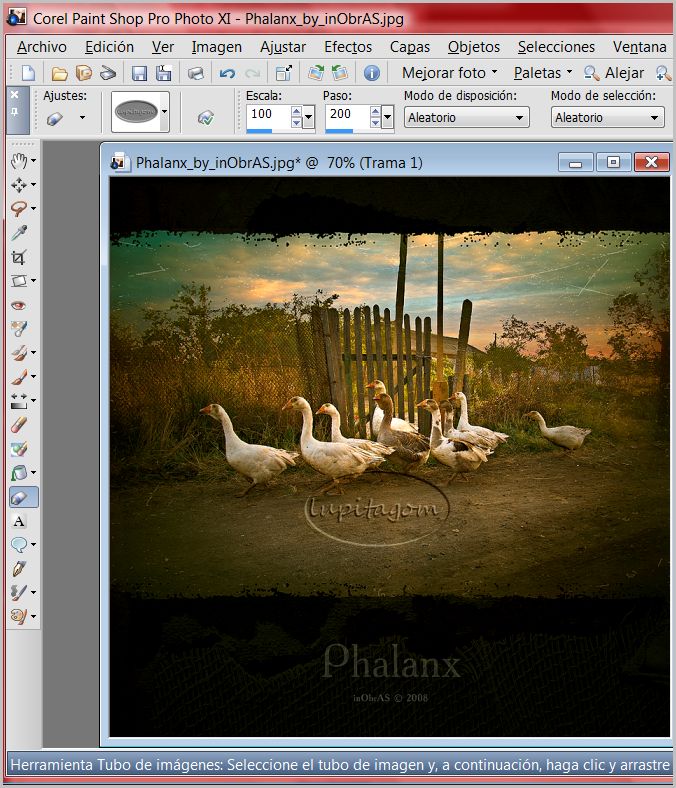Viewport: 676px width, 788px height.
Task: Open the Efectos menu
Action: (348, 47)
